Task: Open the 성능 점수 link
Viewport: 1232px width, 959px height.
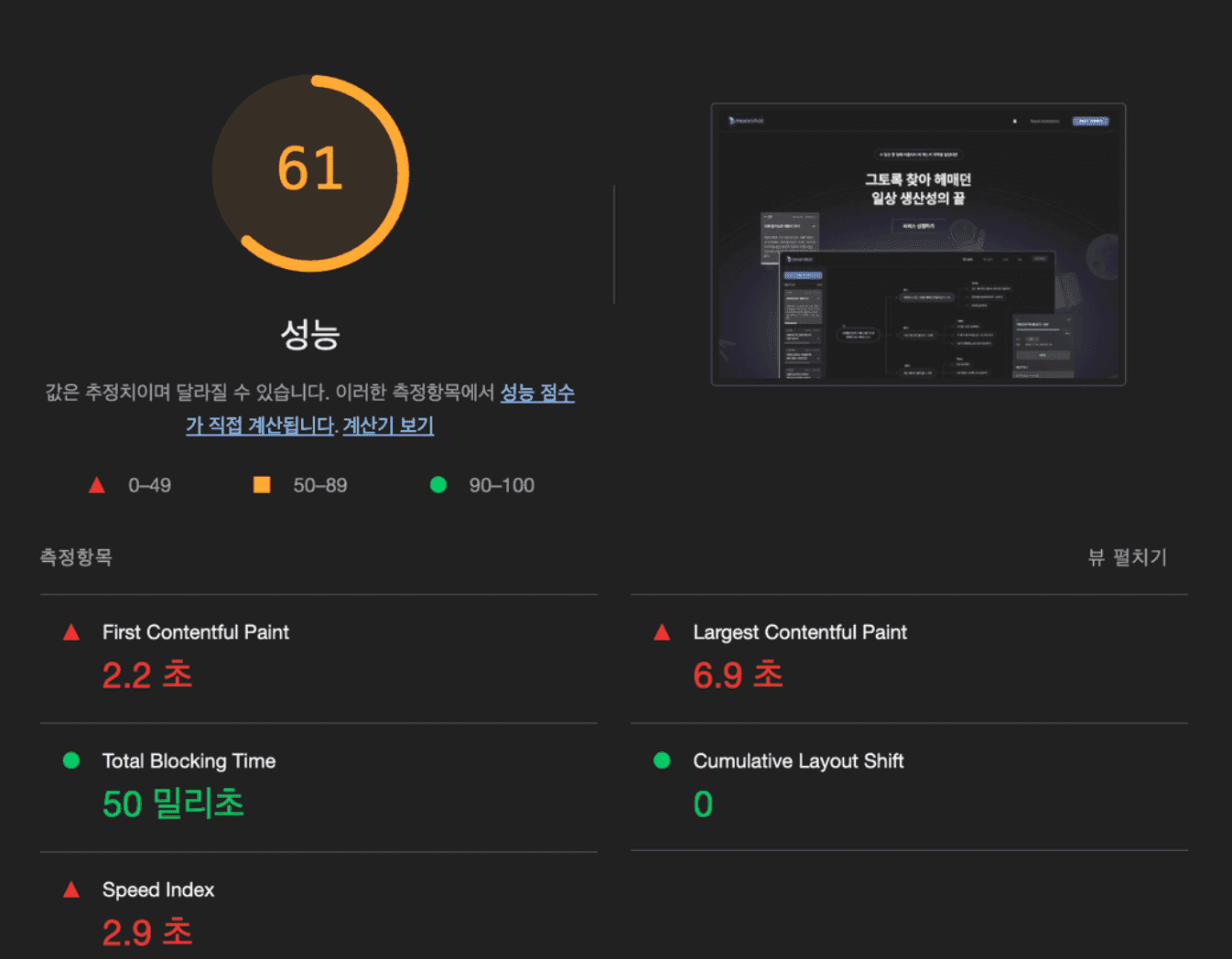Action: (x=536, y=393)
